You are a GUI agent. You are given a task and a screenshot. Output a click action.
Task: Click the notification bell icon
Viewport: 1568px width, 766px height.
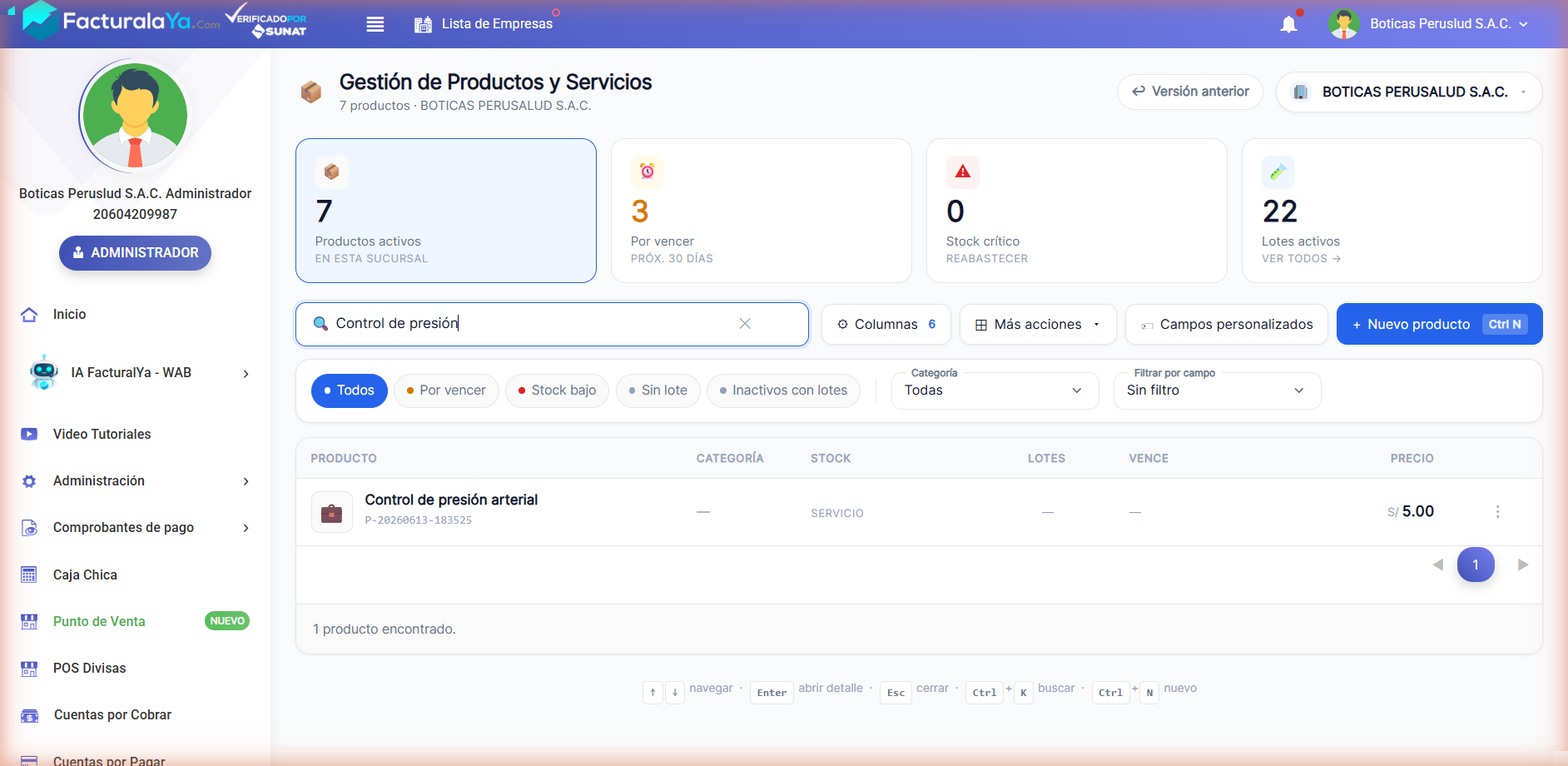pos(1288,24)
